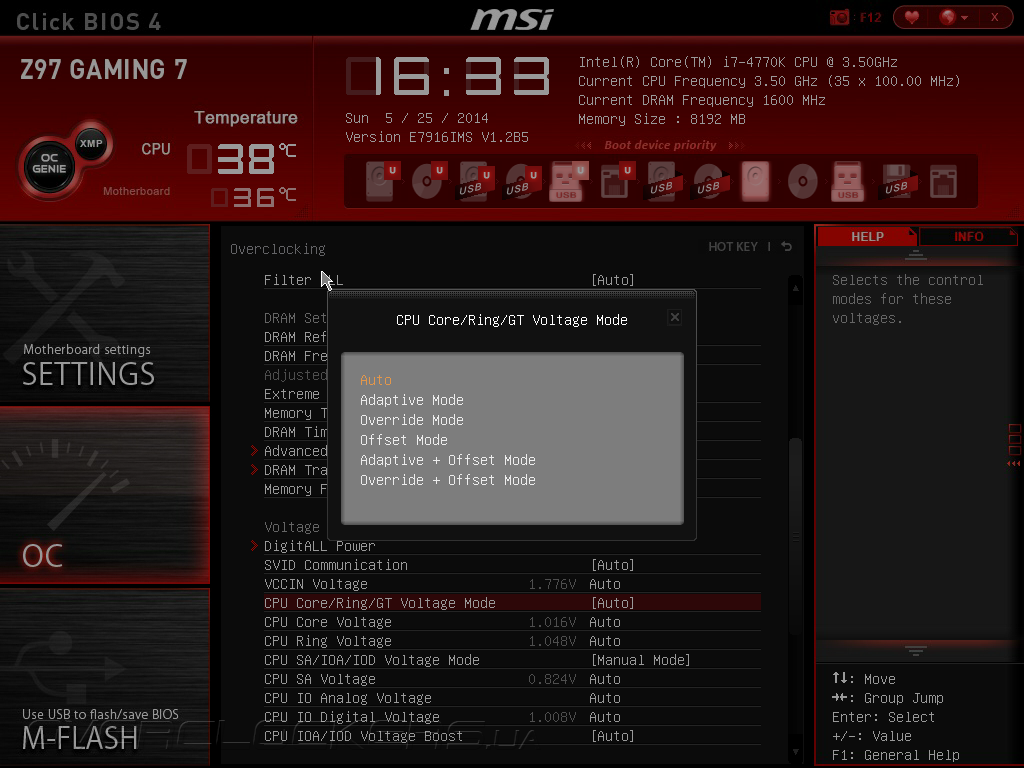Image resolution: width=1024 pixels, height=768 pixels.
Task: Select the UEFI USB key boot icon
Action: click(568, 181)
